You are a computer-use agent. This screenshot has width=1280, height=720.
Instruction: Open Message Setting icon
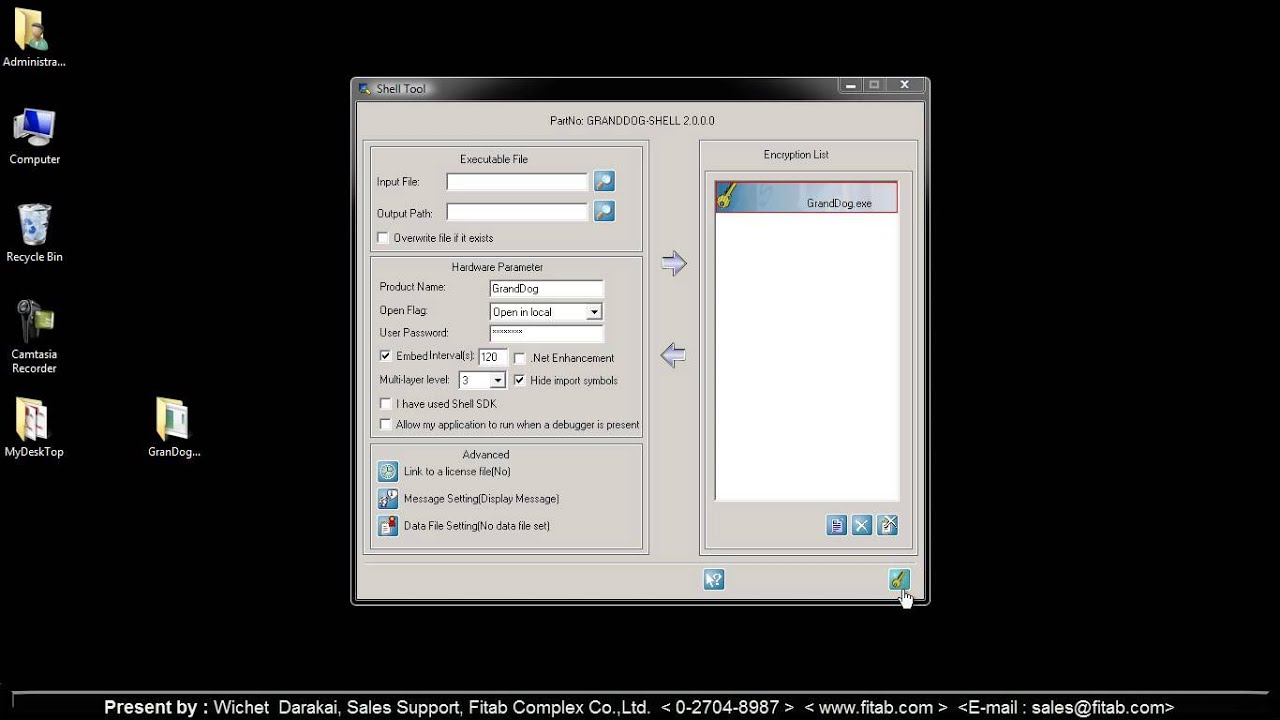point(388,498)
